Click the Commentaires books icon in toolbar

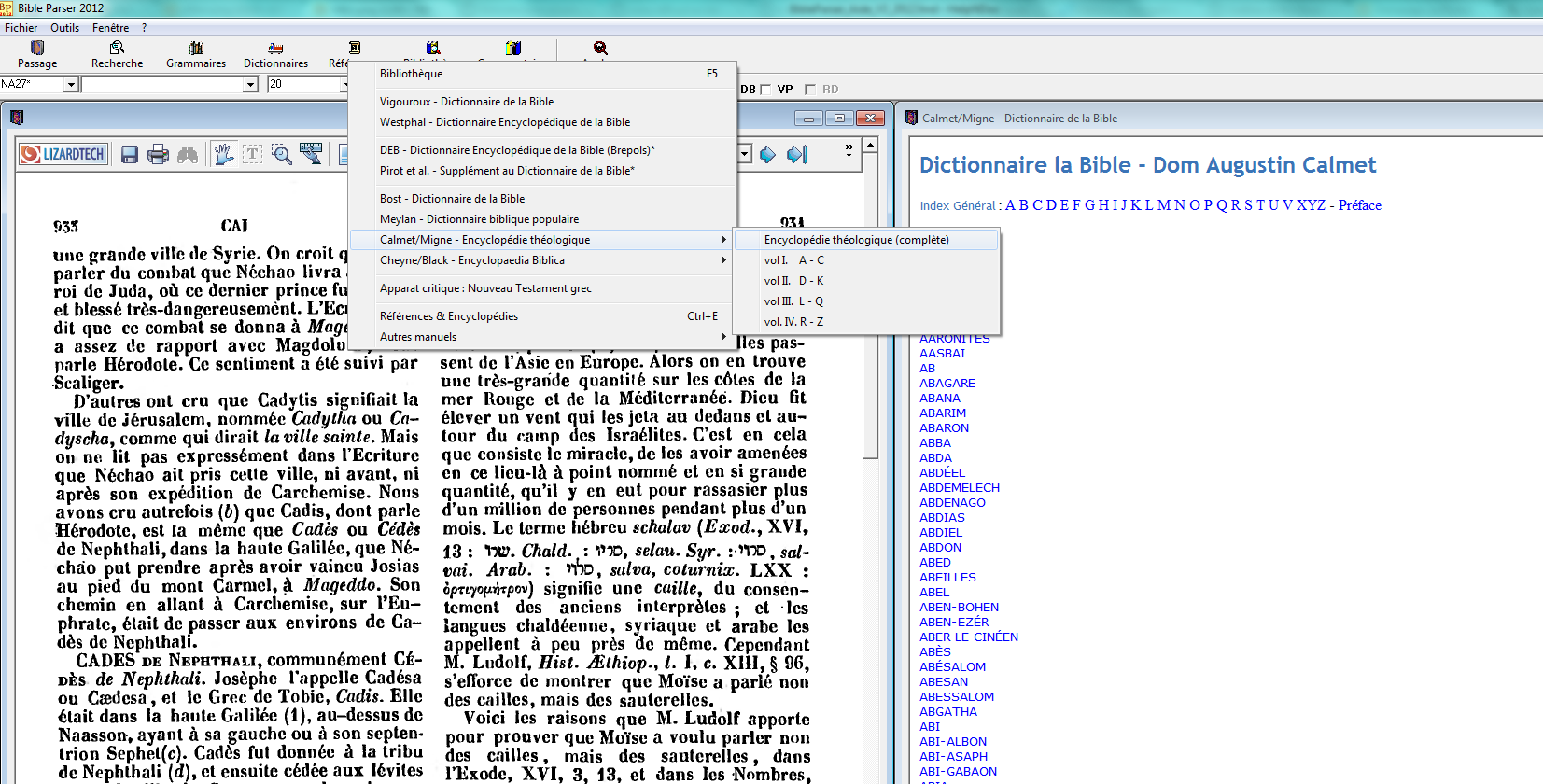pos(513,48)
